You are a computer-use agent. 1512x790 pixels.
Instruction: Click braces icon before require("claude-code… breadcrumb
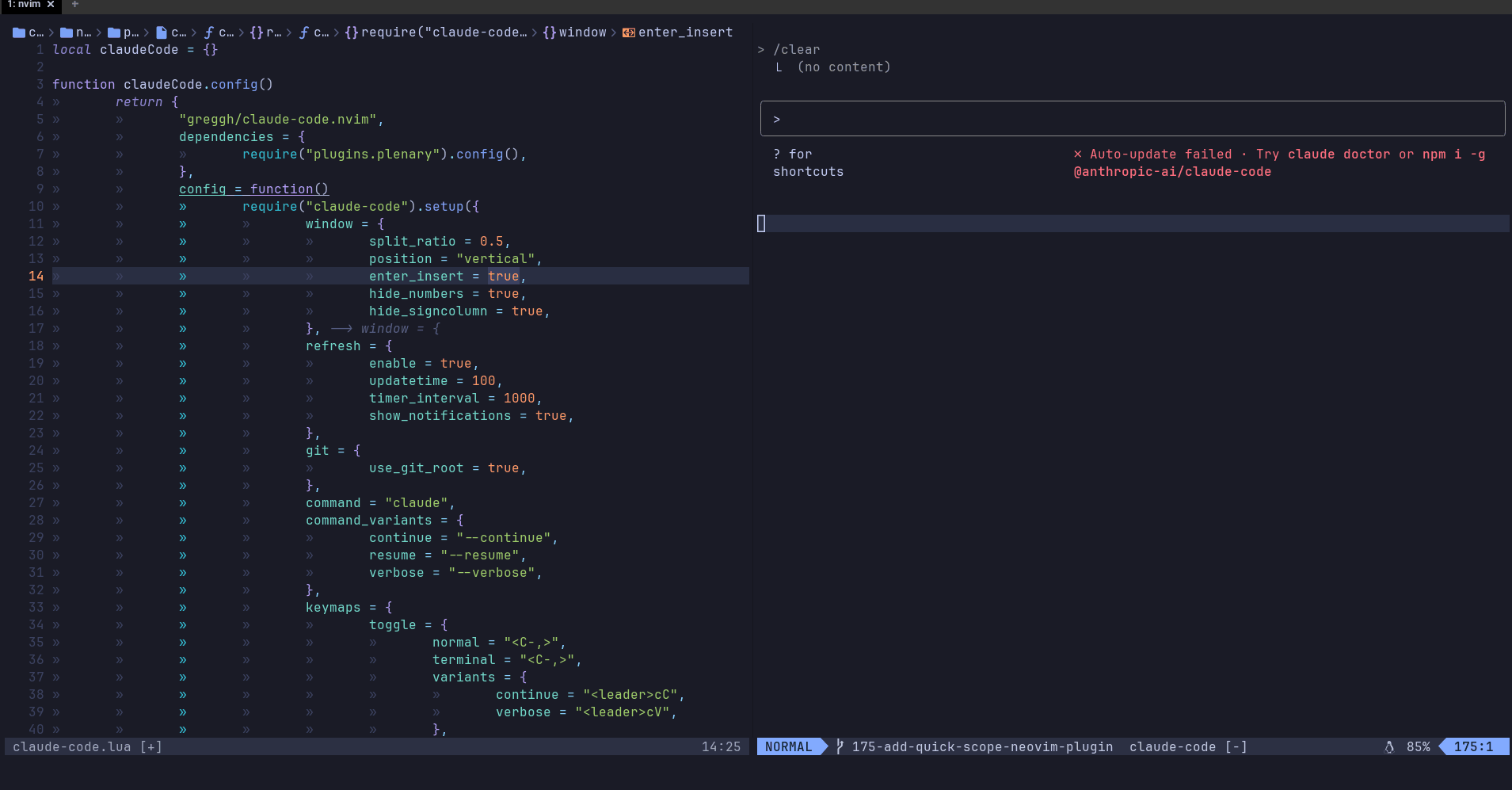(x=352, y=32)
